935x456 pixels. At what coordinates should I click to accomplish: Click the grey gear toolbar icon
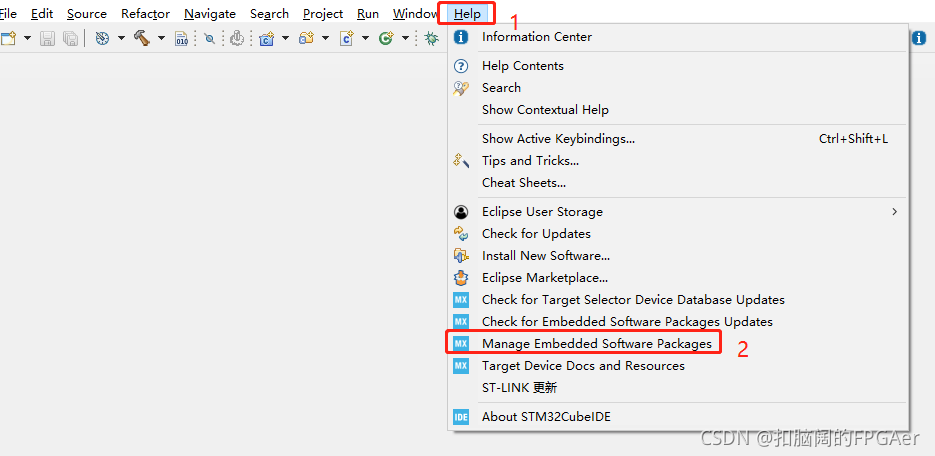(237, 39)
